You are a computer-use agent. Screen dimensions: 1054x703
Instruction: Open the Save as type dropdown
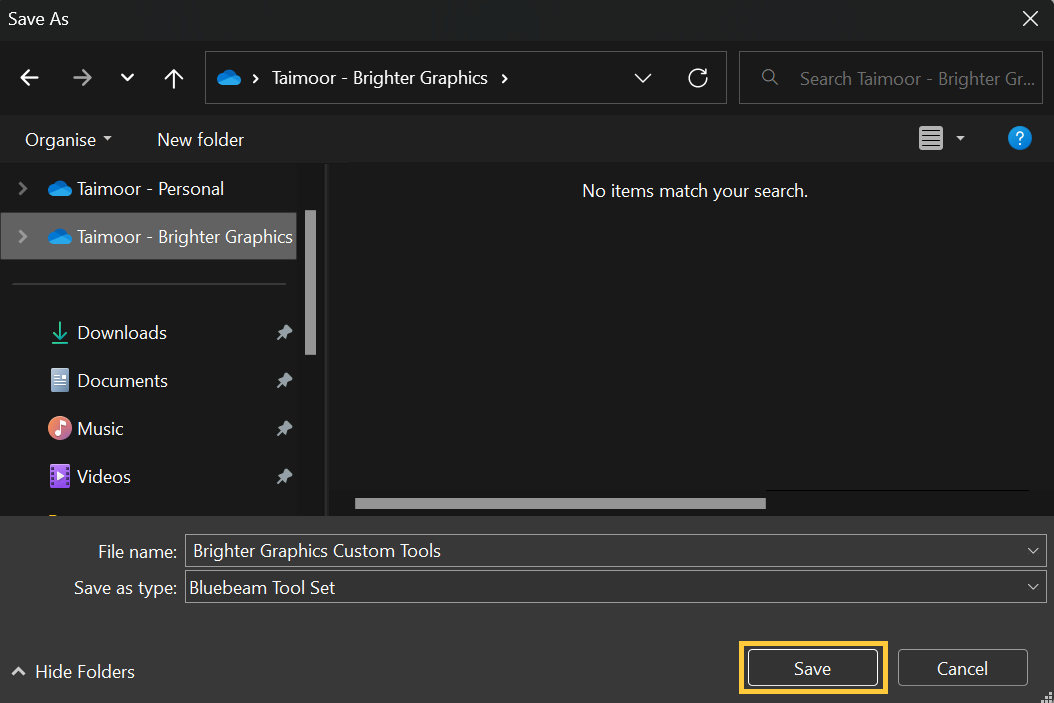[x=1031, y=587]
